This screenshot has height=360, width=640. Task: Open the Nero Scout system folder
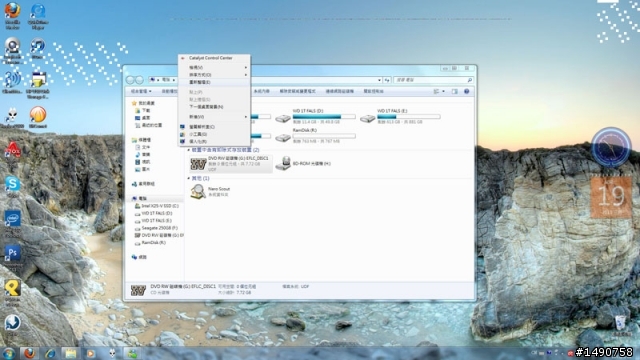(210, 191)
